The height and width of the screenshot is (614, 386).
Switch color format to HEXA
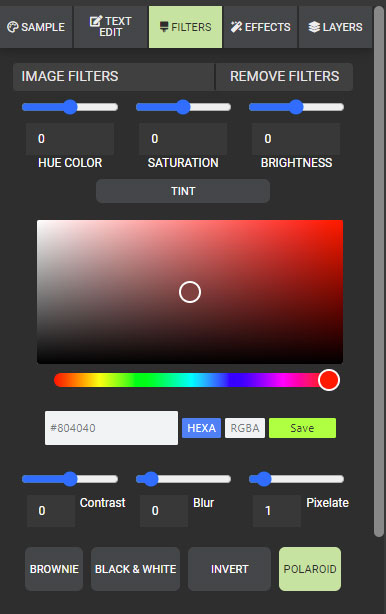pyautogui.click(x=202, y=428)
